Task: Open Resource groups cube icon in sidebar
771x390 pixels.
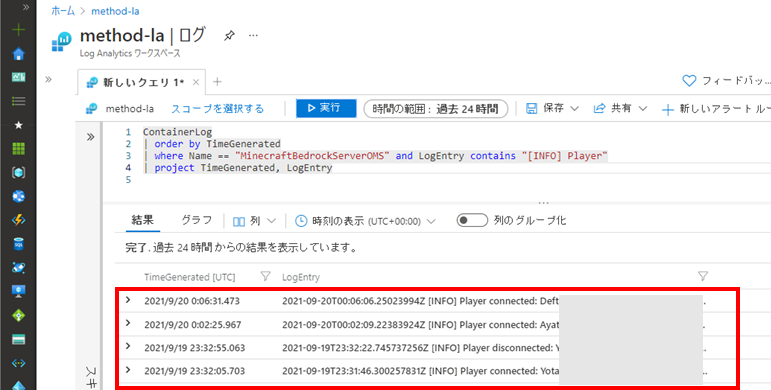Action: tap(18, 173)
